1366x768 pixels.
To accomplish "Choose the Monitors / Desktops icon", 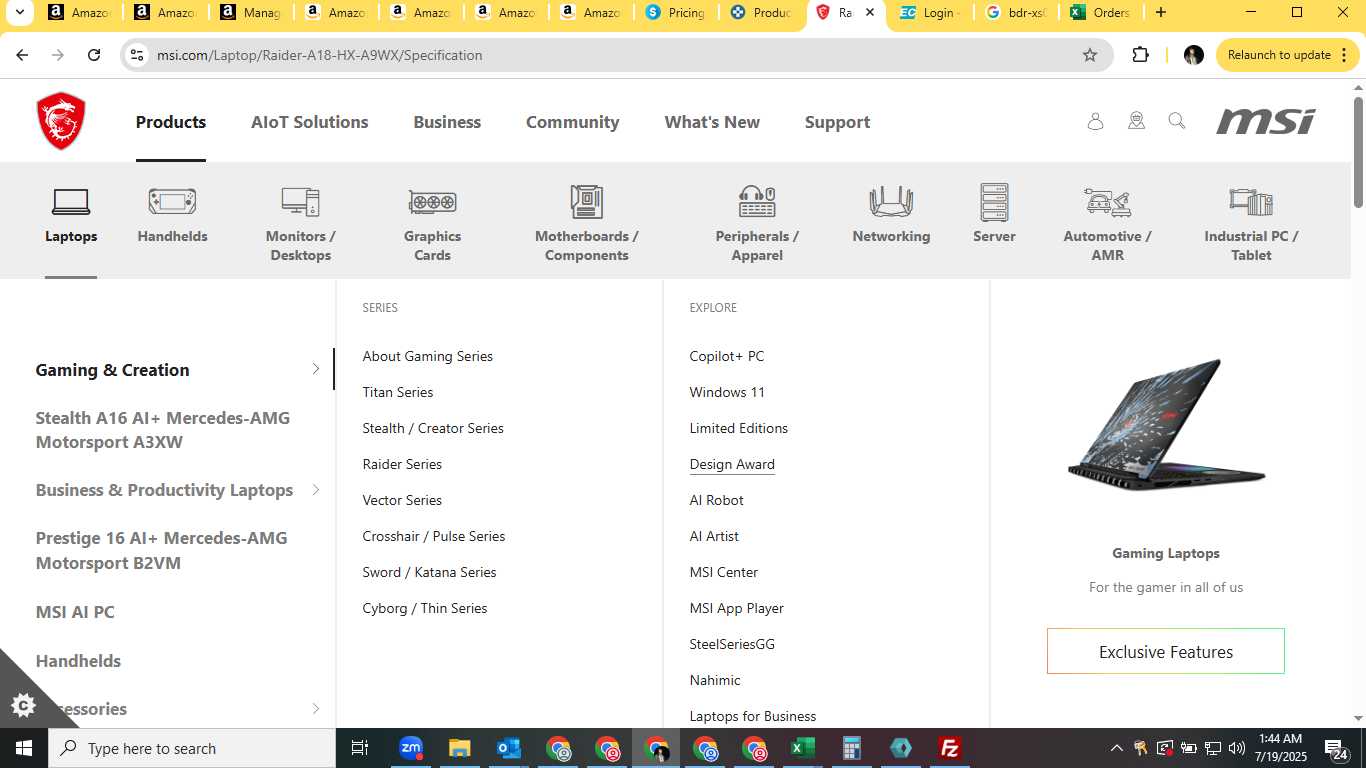I will coord(300,202).
